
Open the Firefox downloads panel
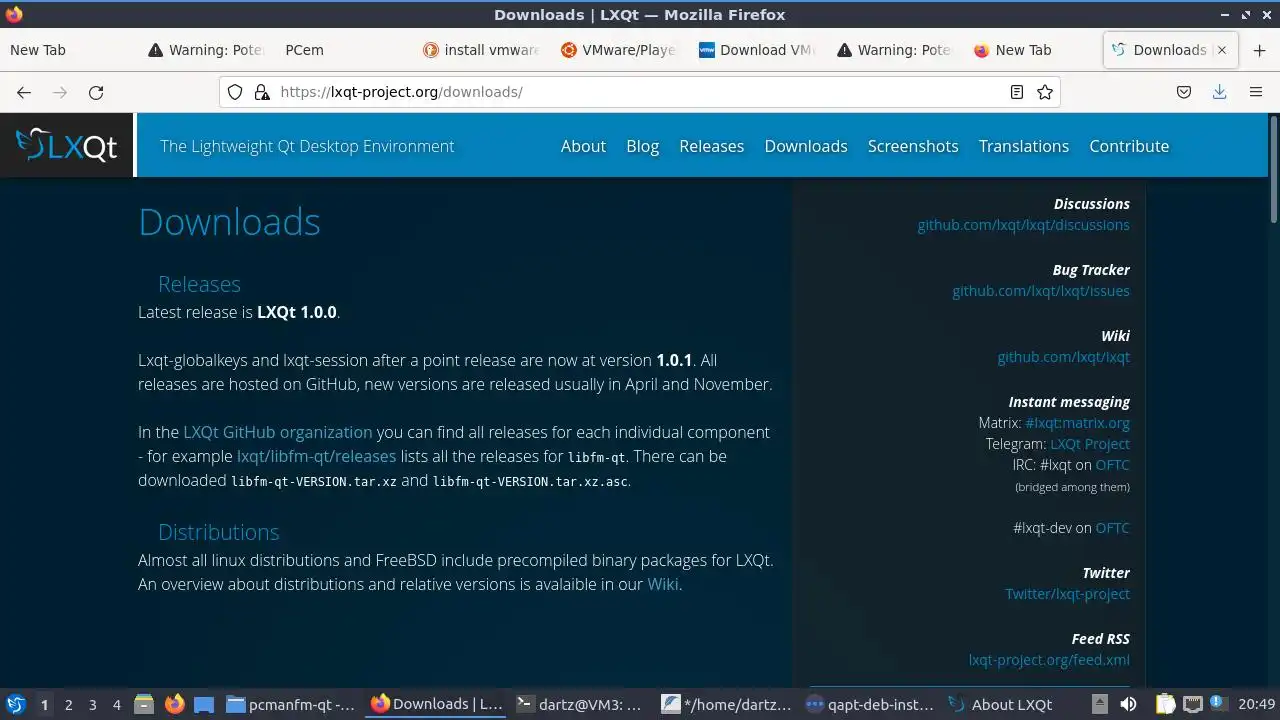coord(1220,92)
